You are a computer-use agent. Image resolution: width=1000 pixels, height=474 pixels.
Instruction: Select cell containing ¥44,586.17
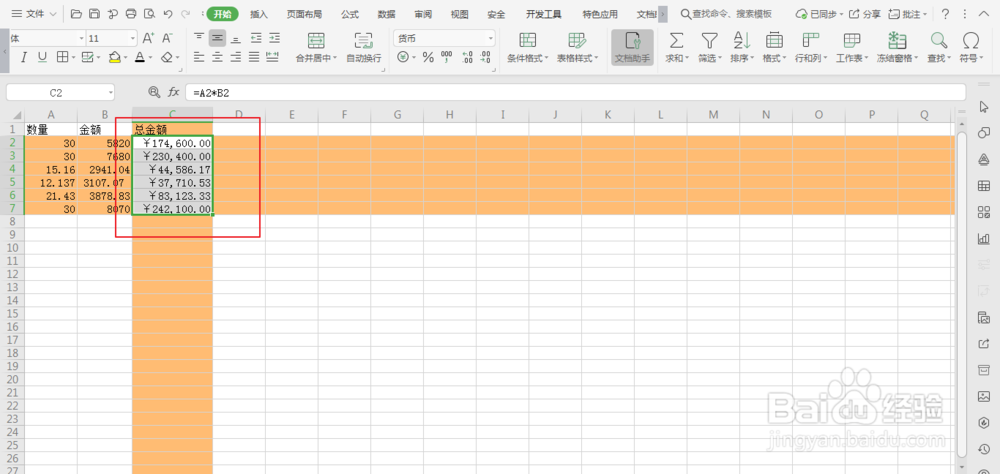coord(172,169)
